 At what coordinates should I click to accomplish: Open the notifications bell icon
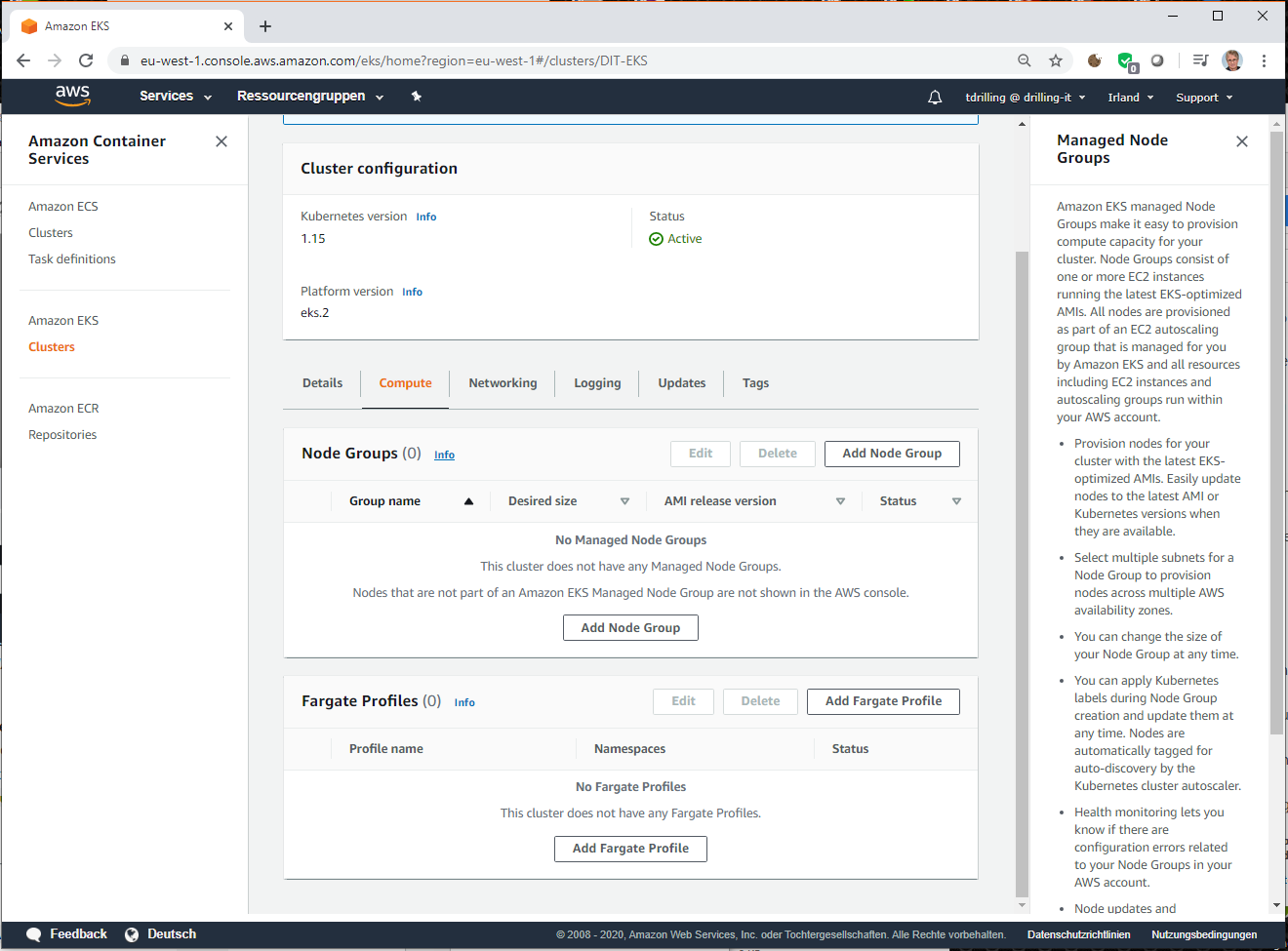coord(935,97)
